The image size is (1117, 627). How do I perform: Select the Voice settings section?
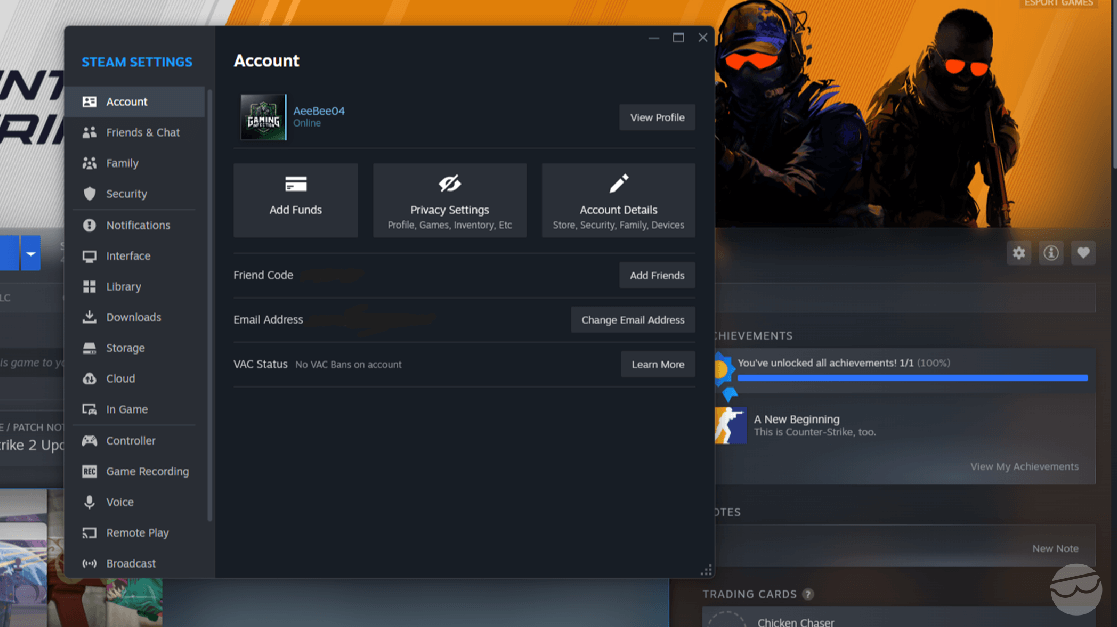point(135,502)
